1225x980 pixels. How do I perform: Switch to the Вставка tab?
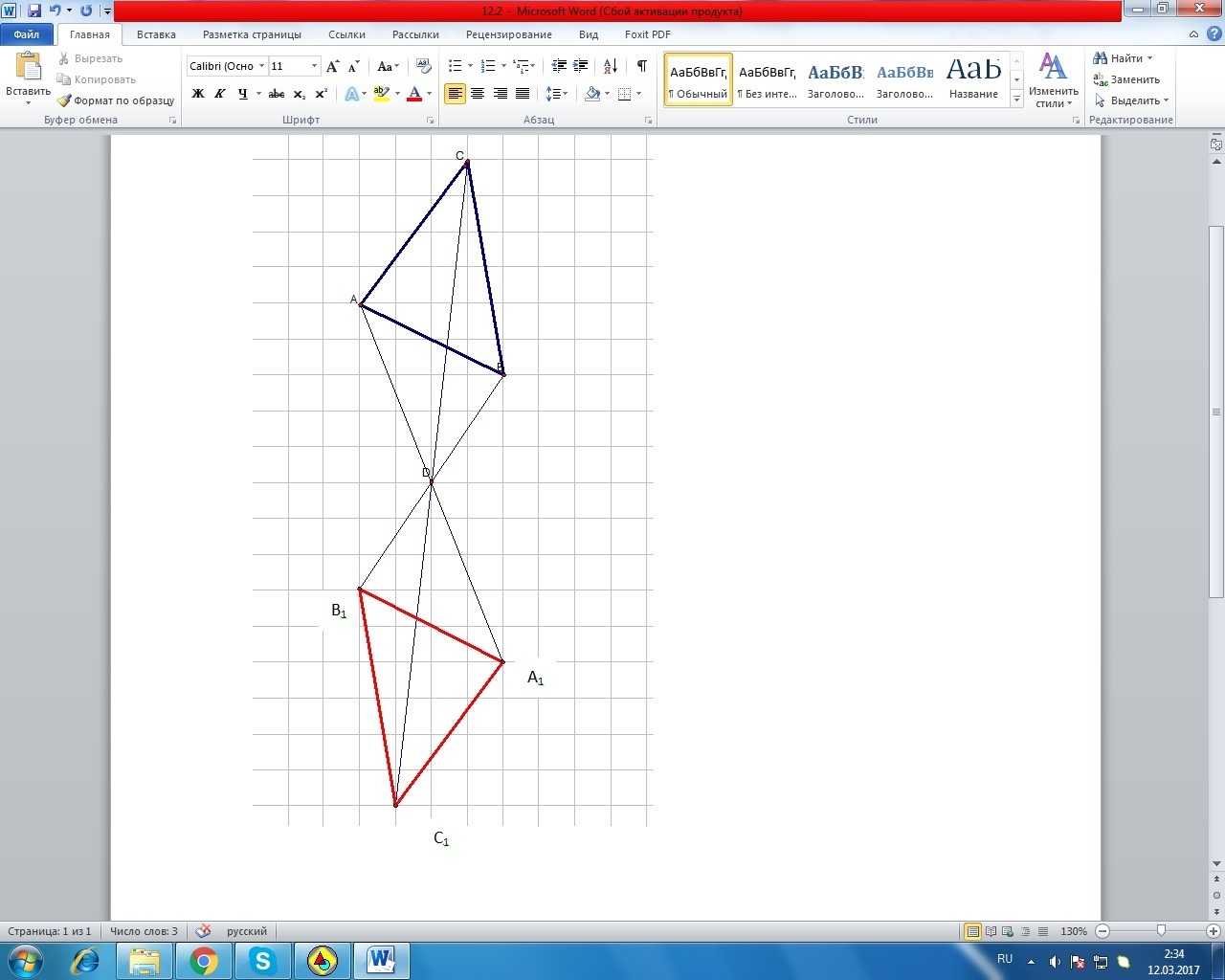tap(156, 34)
